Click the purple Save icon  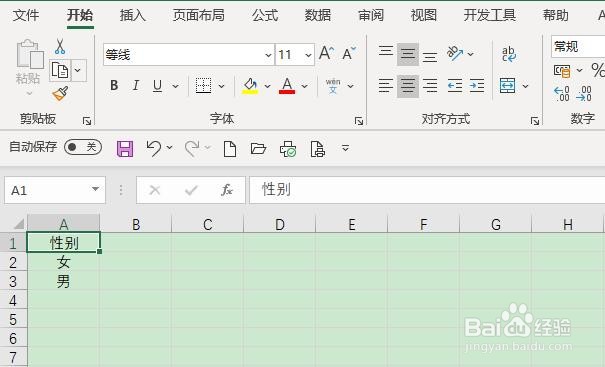pos(125,148)
